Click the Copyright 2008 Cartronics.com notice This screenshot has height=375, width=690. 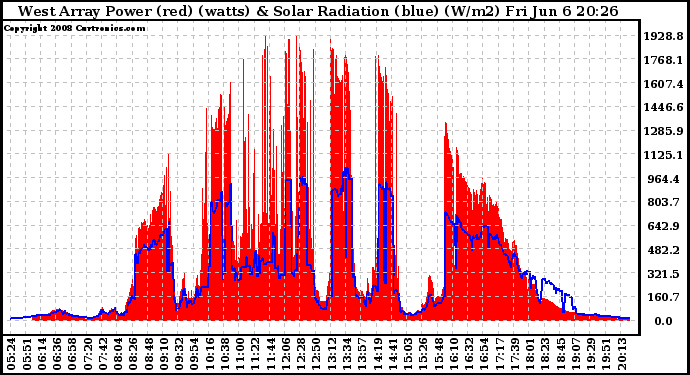click(74, 28)
